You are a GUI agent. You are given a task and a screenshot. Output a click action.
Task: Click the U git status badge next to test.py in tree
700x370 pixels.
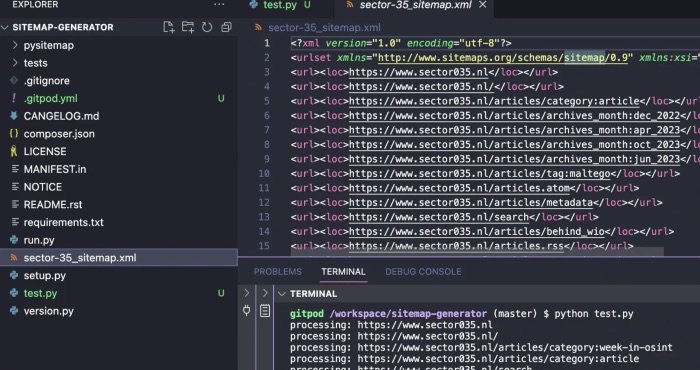point(221,293)
